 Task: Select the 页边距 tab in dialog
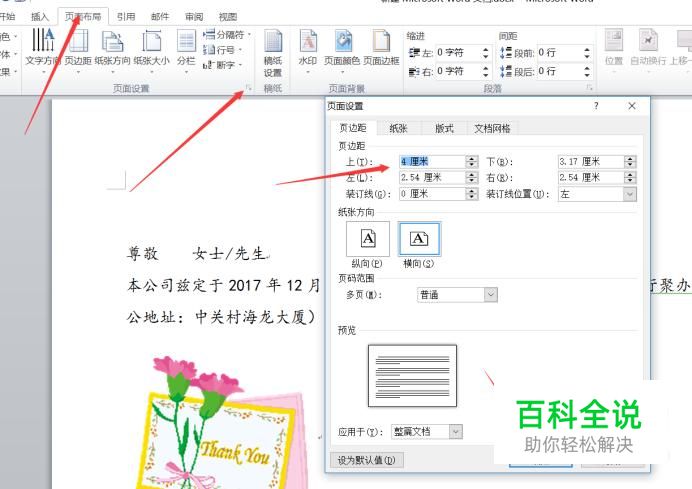pos(353,128)
